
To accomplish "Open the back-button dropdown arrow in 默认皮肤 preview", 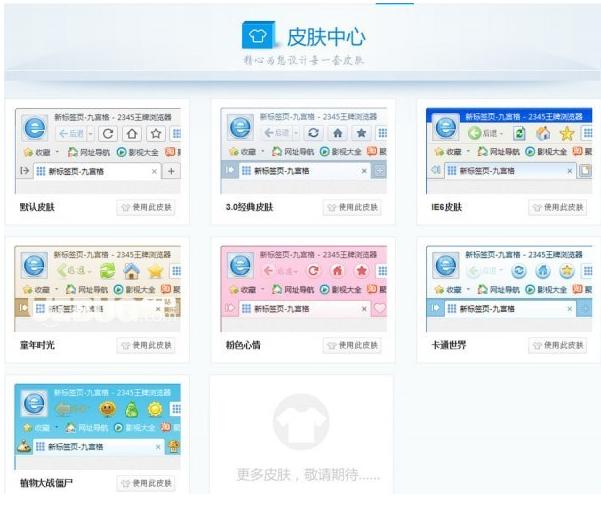I will click(90, 134).
